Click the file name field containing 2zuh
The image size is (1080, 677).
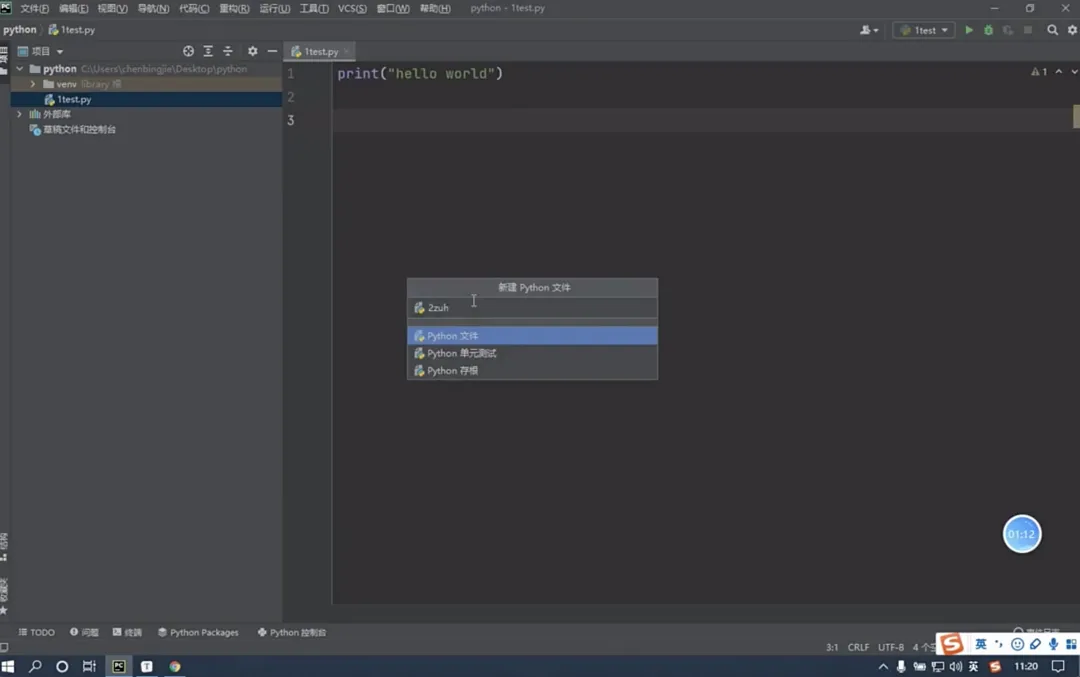click(532, 308)
